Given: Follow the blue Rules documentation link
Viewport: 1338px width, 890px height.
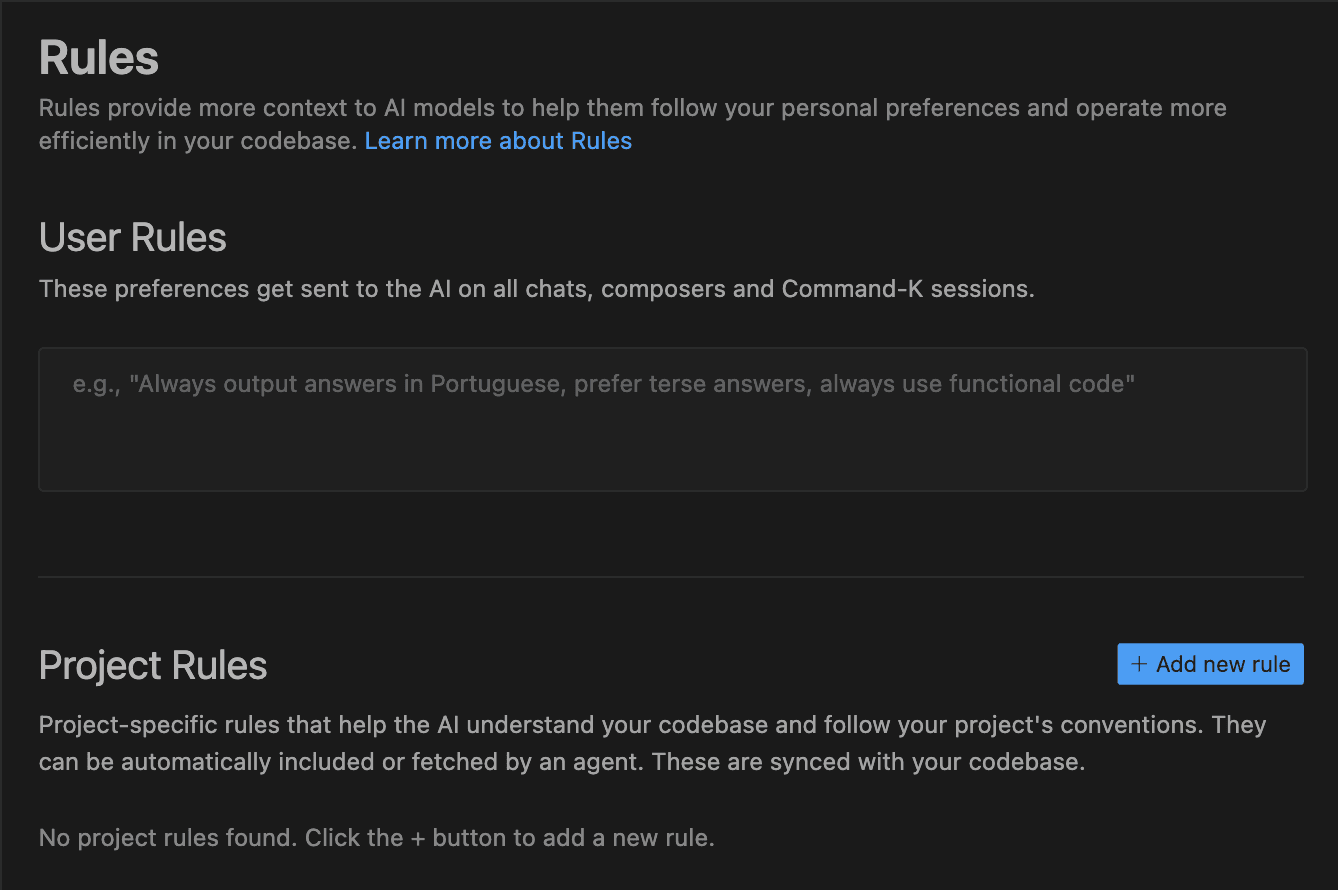Looking at the screenshot, I should point(497,140).
